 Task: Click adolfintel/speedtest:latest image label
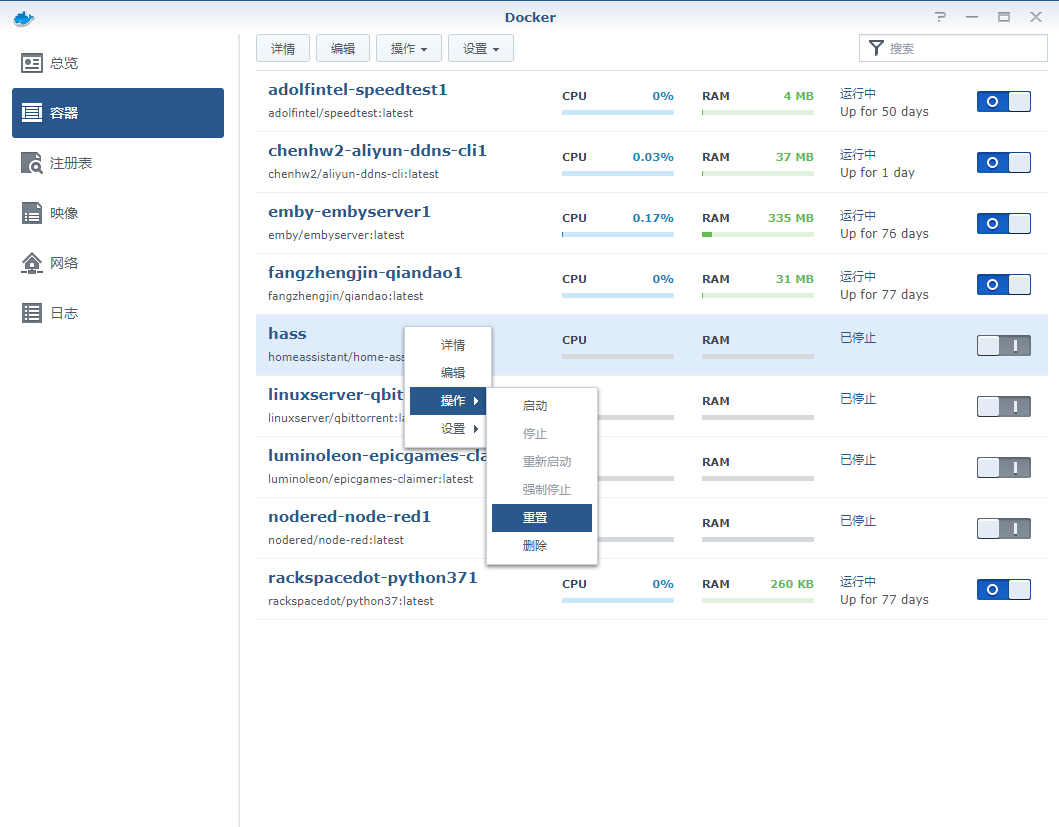pos(340,113)
